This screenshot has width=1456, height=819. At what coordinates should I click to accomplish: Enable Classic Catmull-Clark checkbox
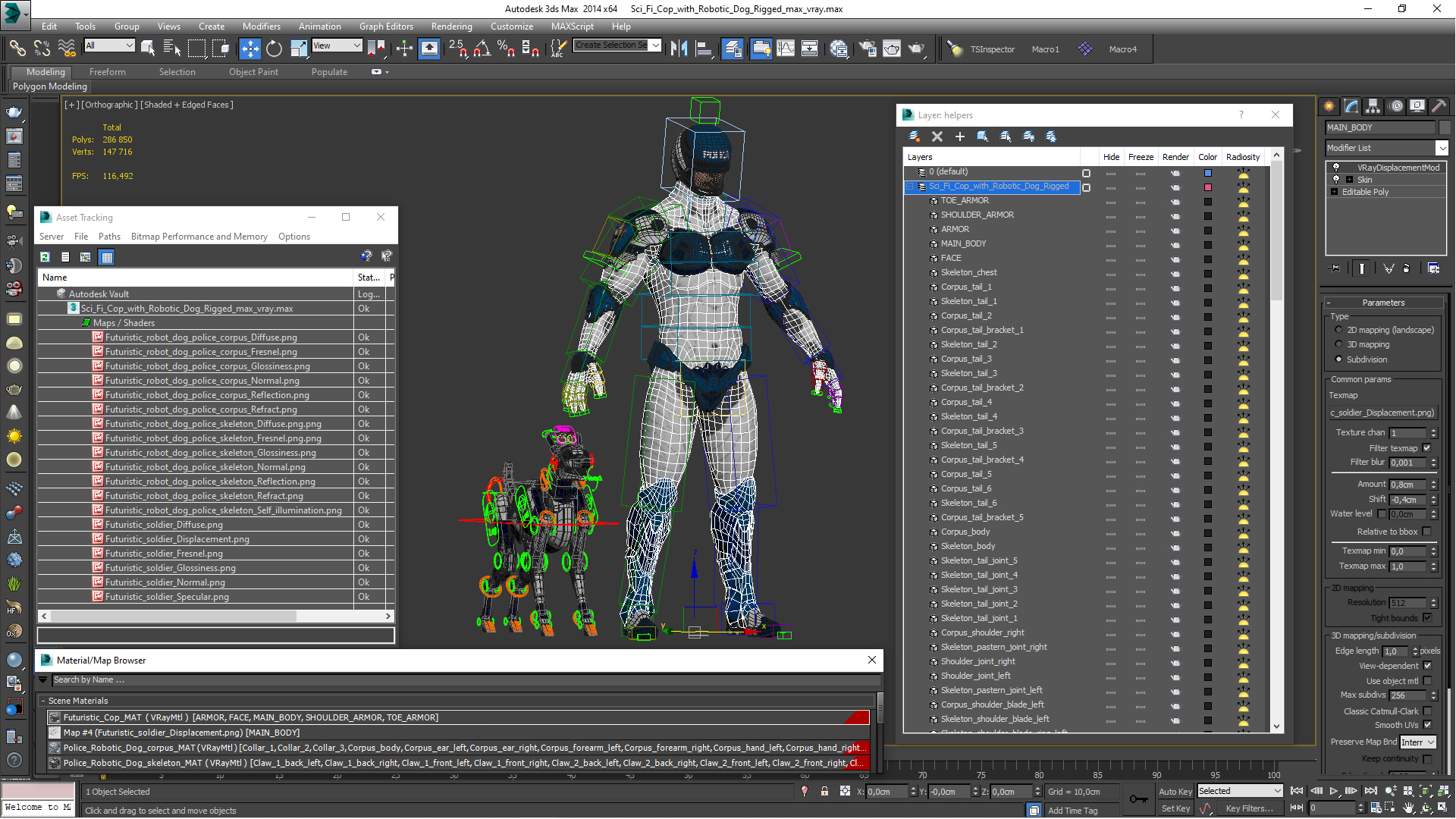(x=1427, y=711)
